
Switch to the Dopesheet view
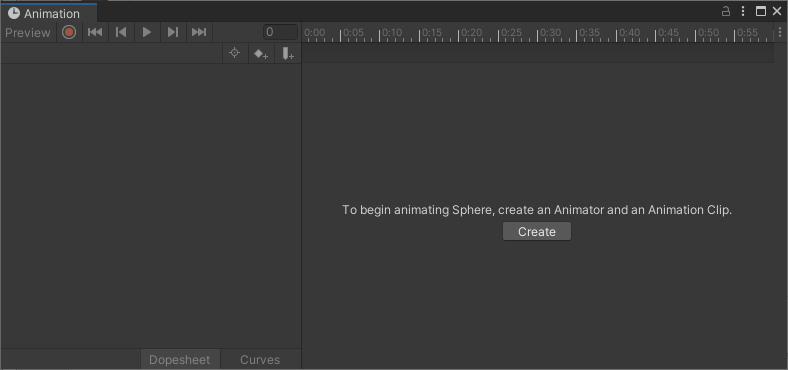pos(180,359)
